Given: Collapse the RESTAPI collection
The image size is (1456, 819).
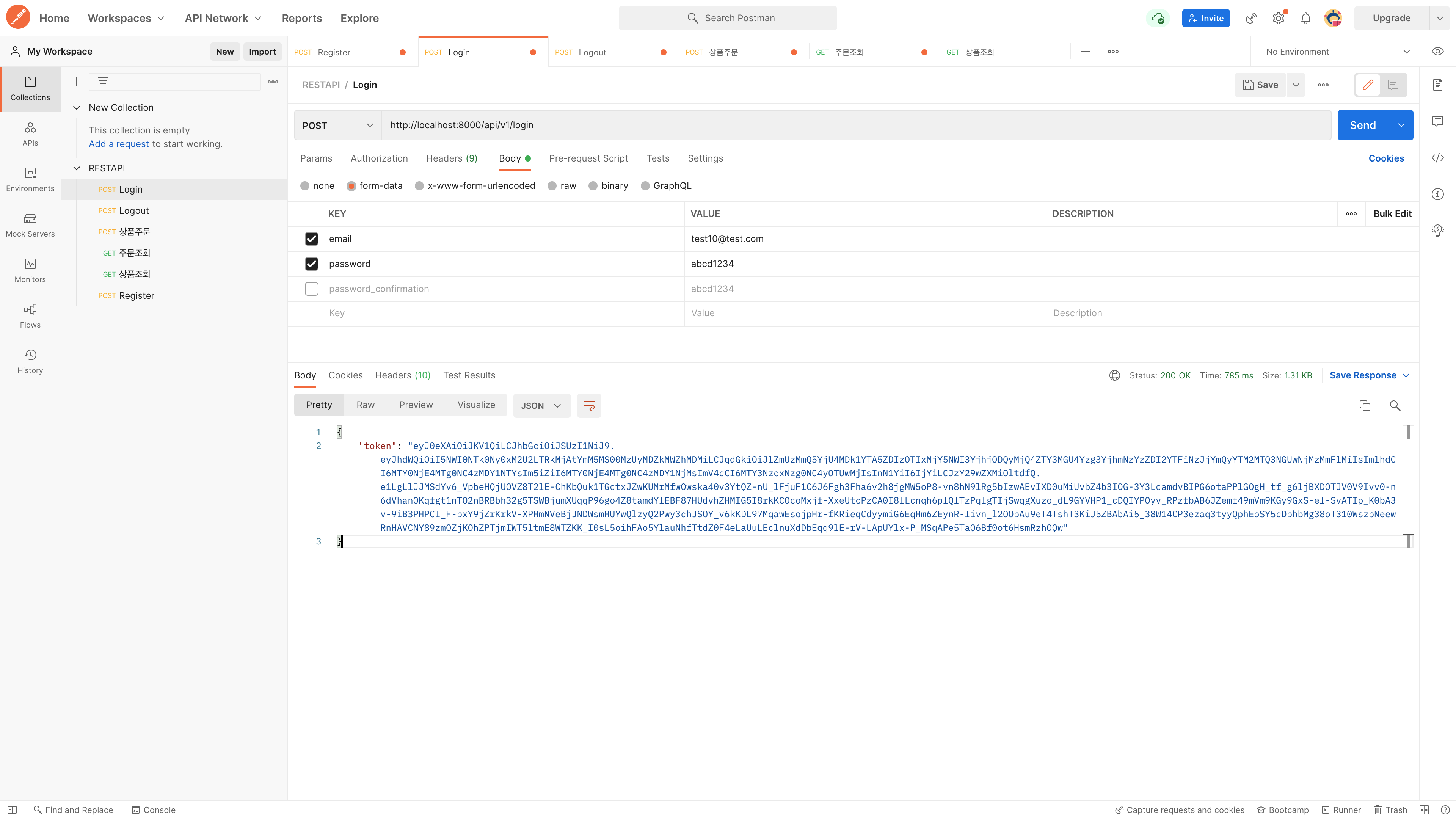Looking at the screenshot, I should 77,168.
